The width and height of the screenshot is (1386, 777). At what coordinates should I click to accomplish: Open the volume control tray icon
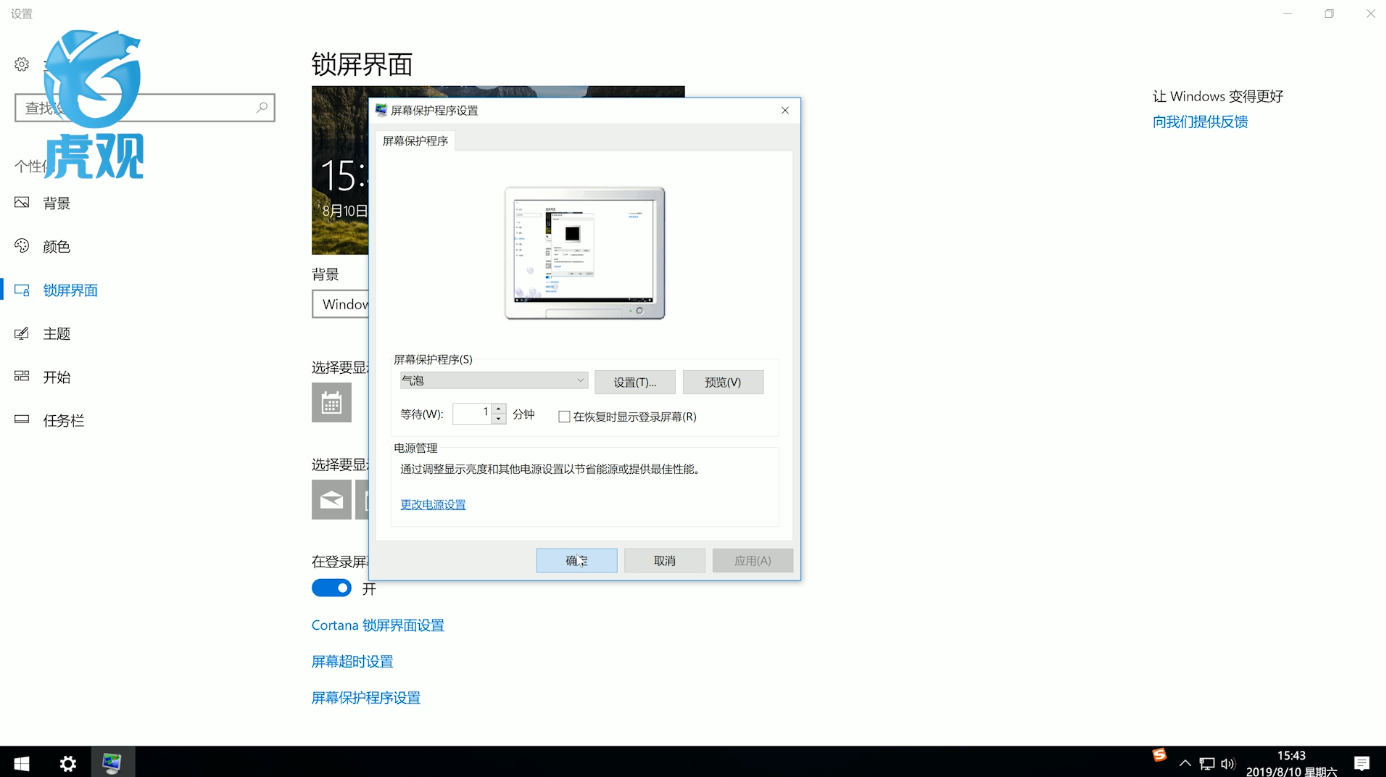[x=1228, y=764]
